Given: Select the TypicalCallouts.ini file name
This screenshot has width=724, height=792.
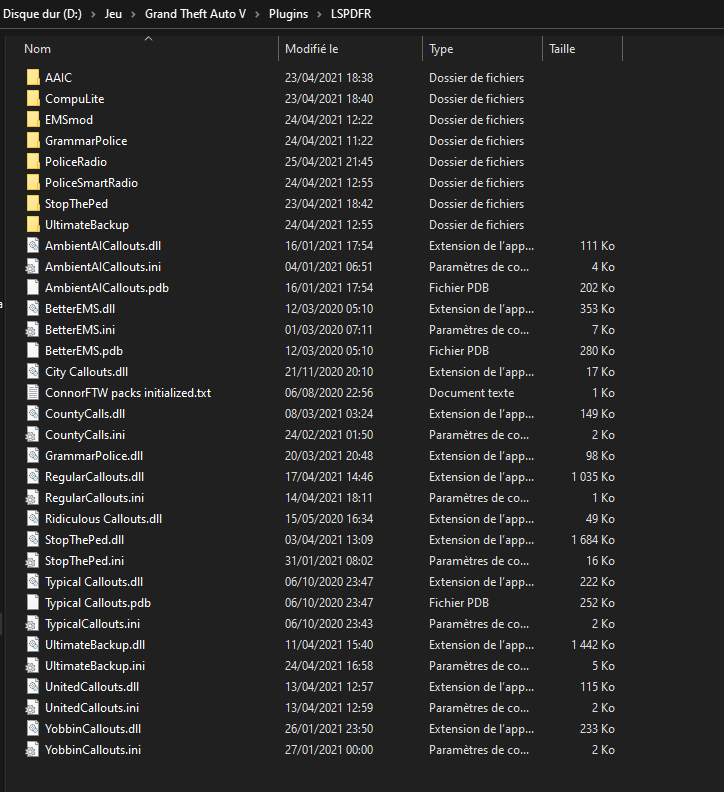Looking at the screenshot, I should [92, 624].
